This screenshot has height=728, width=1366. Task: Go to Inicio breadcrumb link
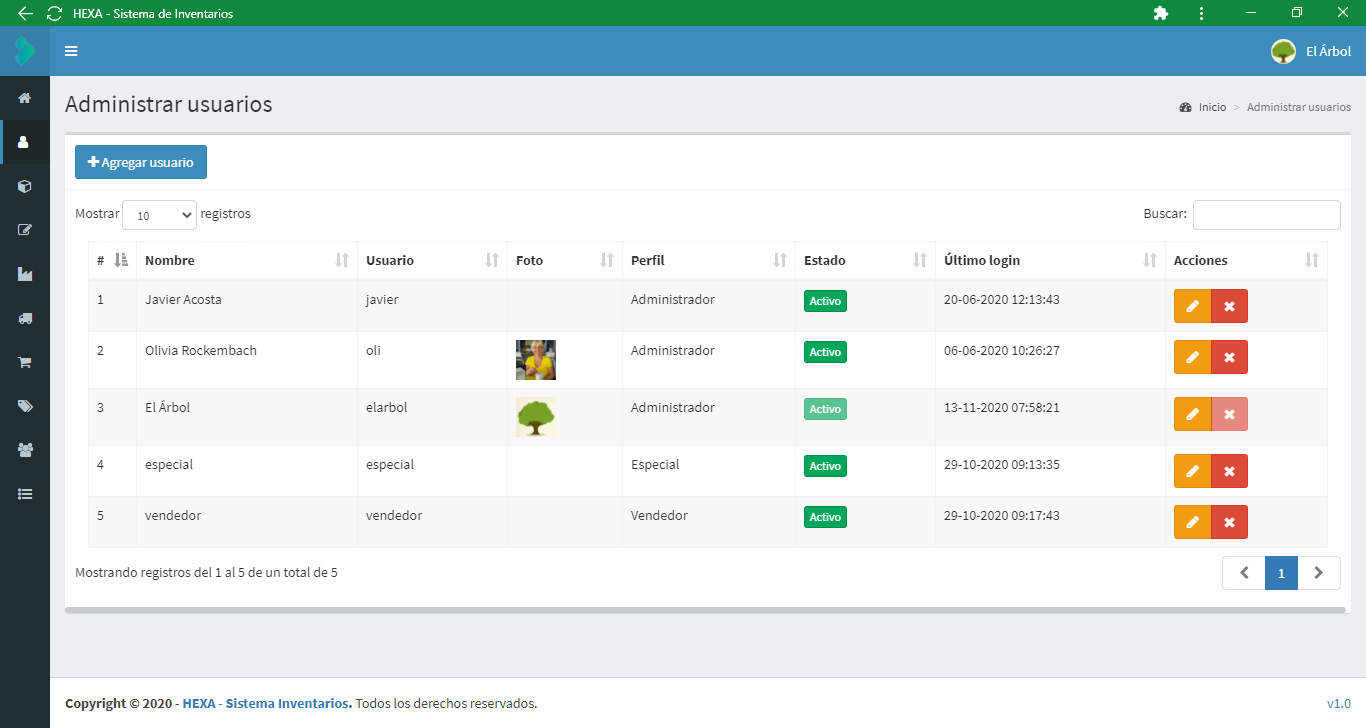[x=1212, y=107]
